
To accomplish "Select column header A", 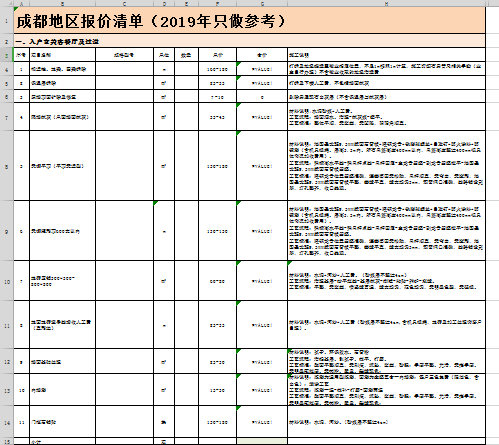I will coord(22,3).
